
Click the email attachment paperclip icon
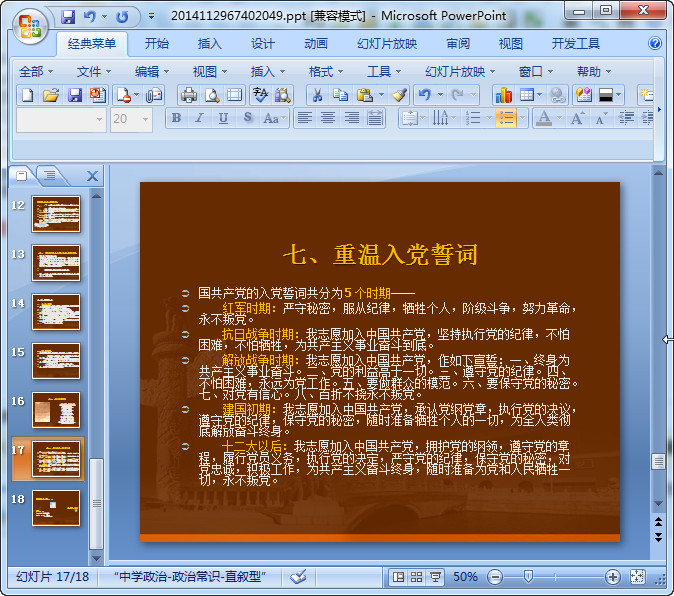coord(154,95)
